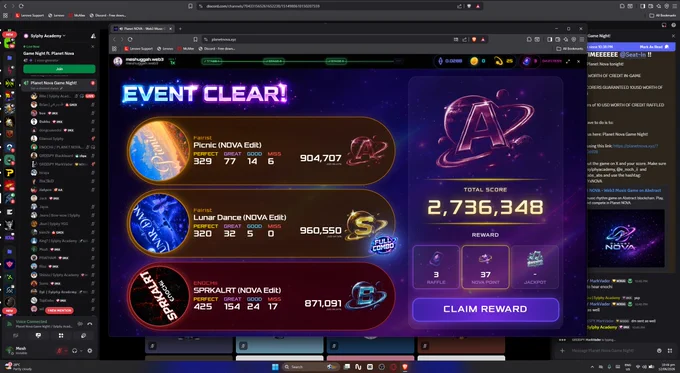680x373 pixels.
Task: Click the New Mention pill in channel list
Action: pyautogui.click(x=59, y=310)
